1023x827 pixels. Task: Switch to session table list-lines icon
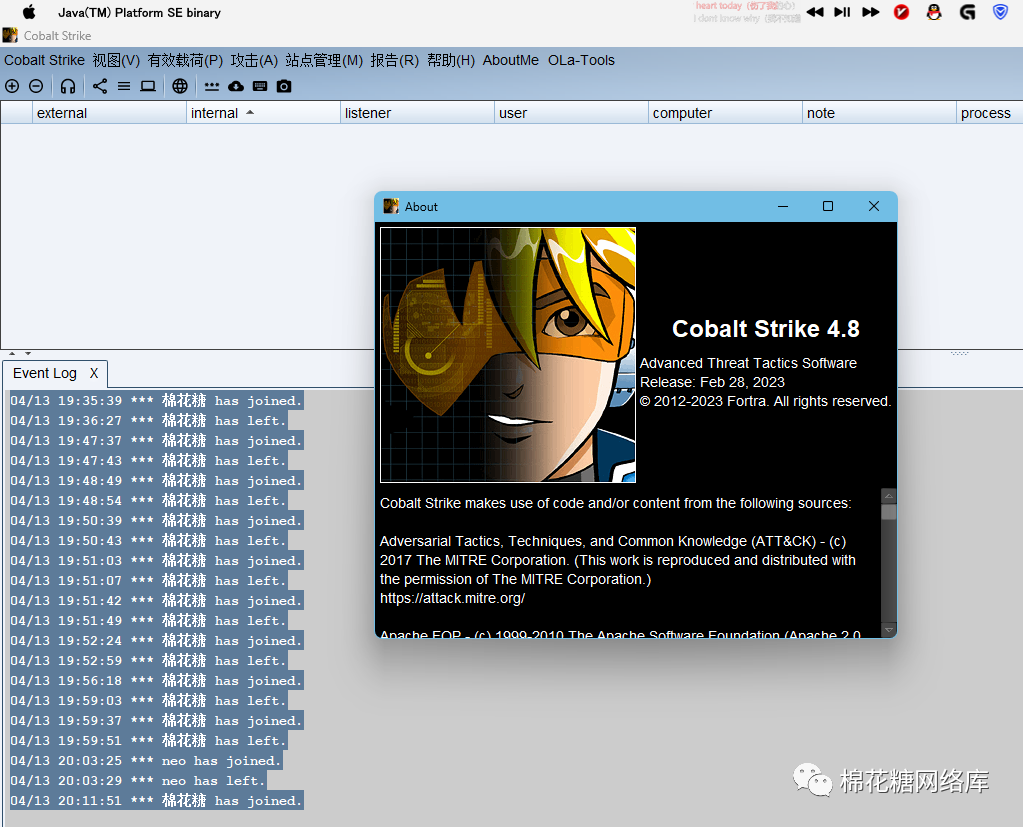coord(124,86)
